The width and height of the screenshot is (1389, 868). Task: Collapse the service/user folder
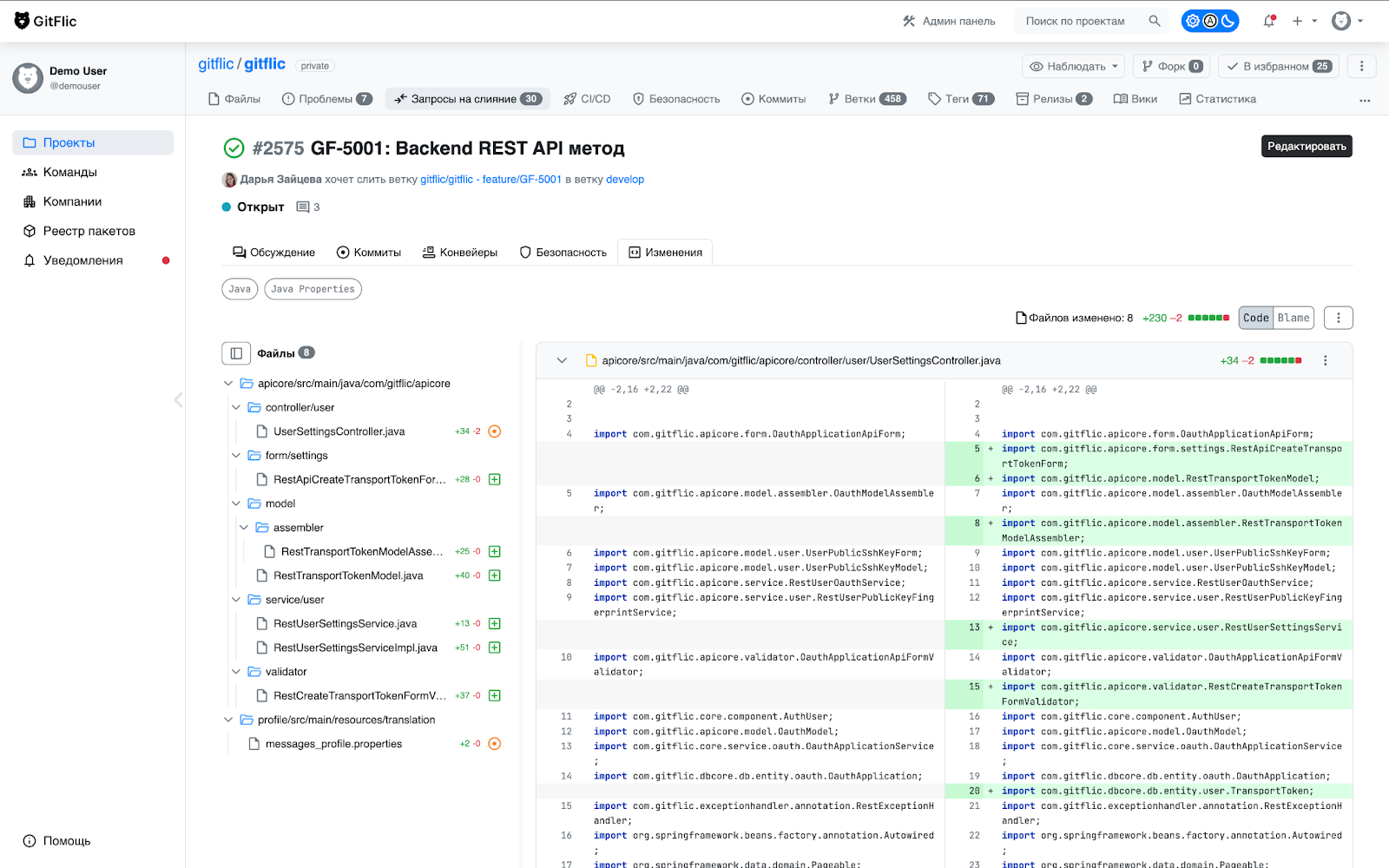click(236, 600)
